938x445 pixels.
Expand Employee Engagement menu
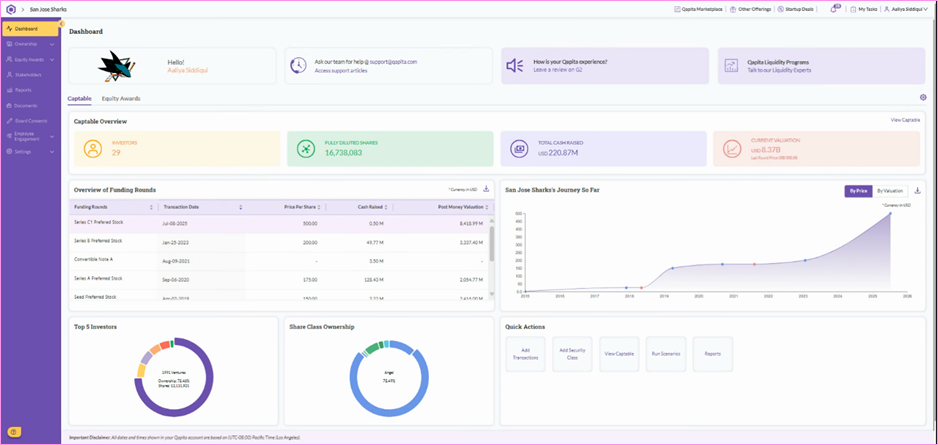[x=30, y=136]
